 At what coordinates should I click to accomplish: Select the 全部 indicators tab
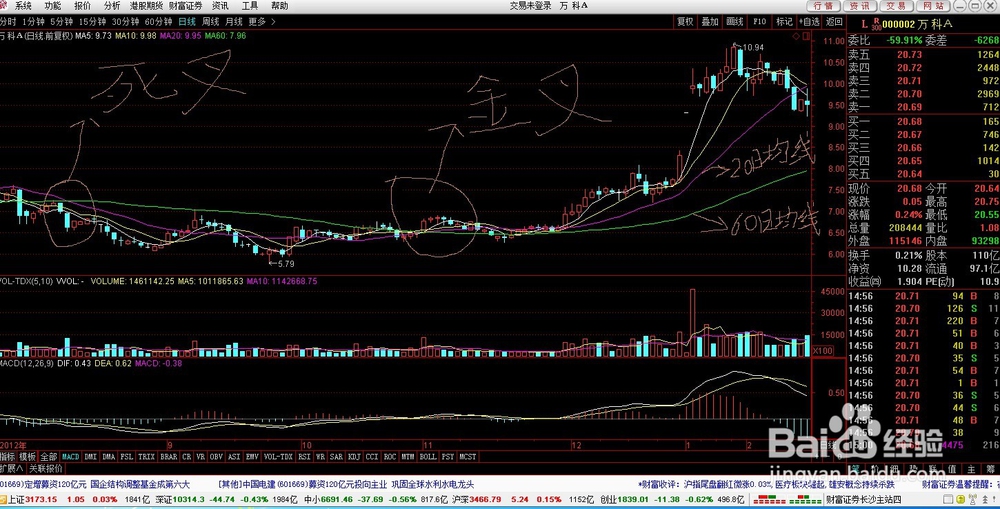tap(48, 457)
